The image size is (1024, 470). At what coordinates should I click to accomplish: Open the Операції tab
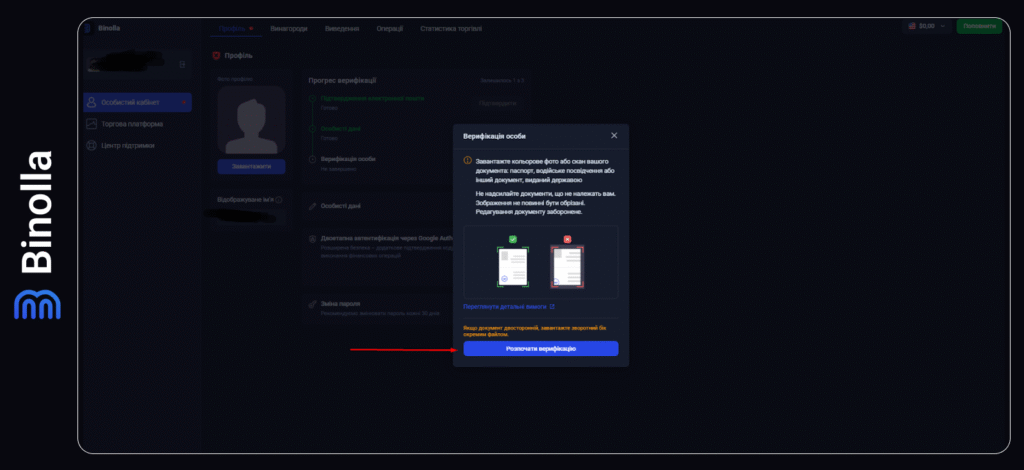(x=390, y=28)
